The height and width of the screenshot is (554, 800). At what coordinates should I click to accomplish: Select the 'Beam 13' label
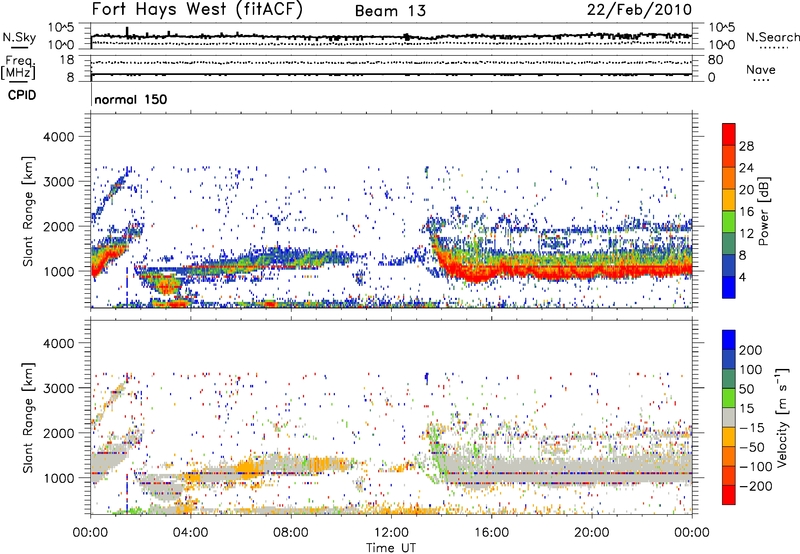coord(390,11)
